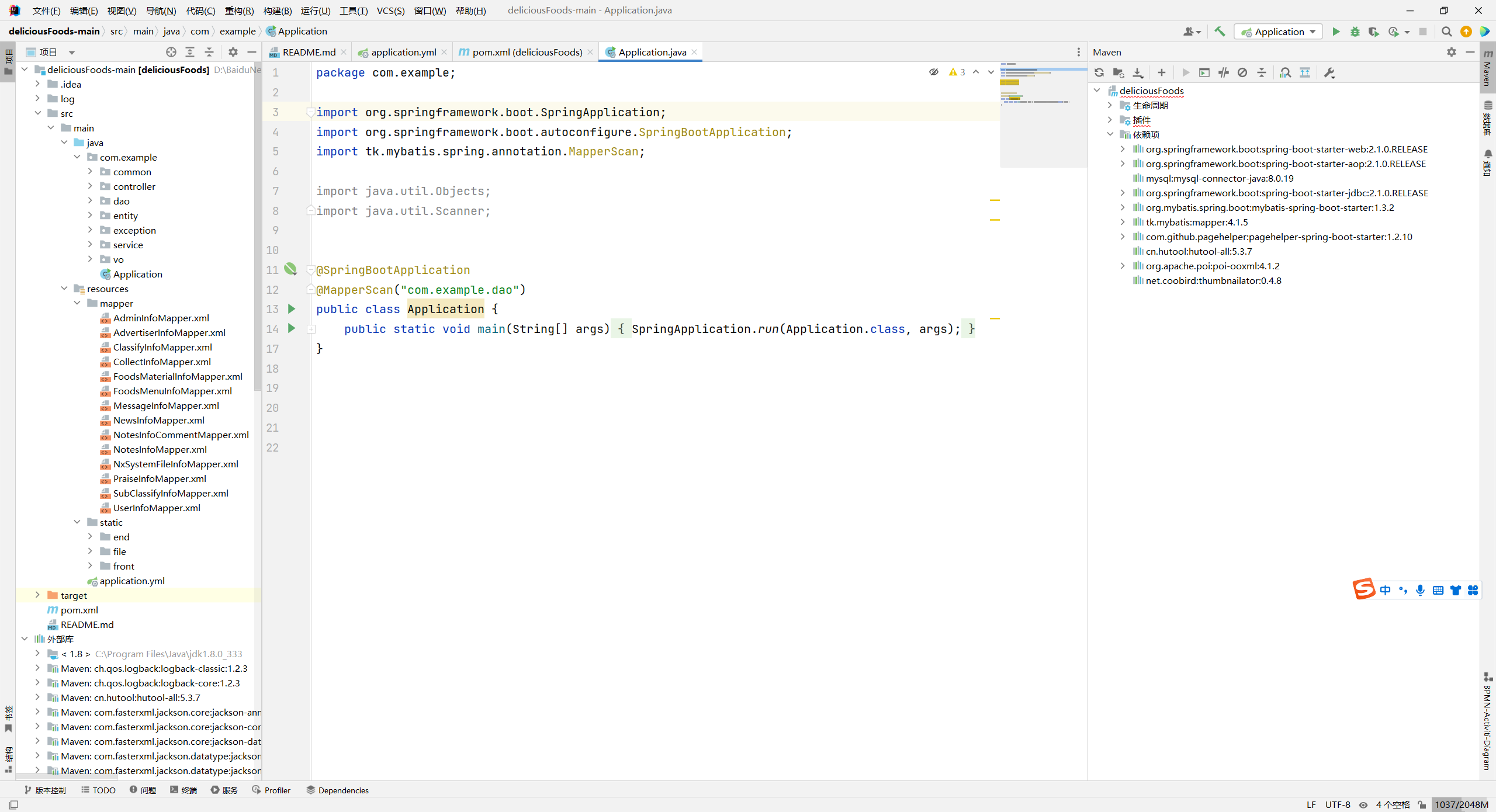Expand the service package
Viewport: 1496px width, 812px height.
[x=90, y=245]
